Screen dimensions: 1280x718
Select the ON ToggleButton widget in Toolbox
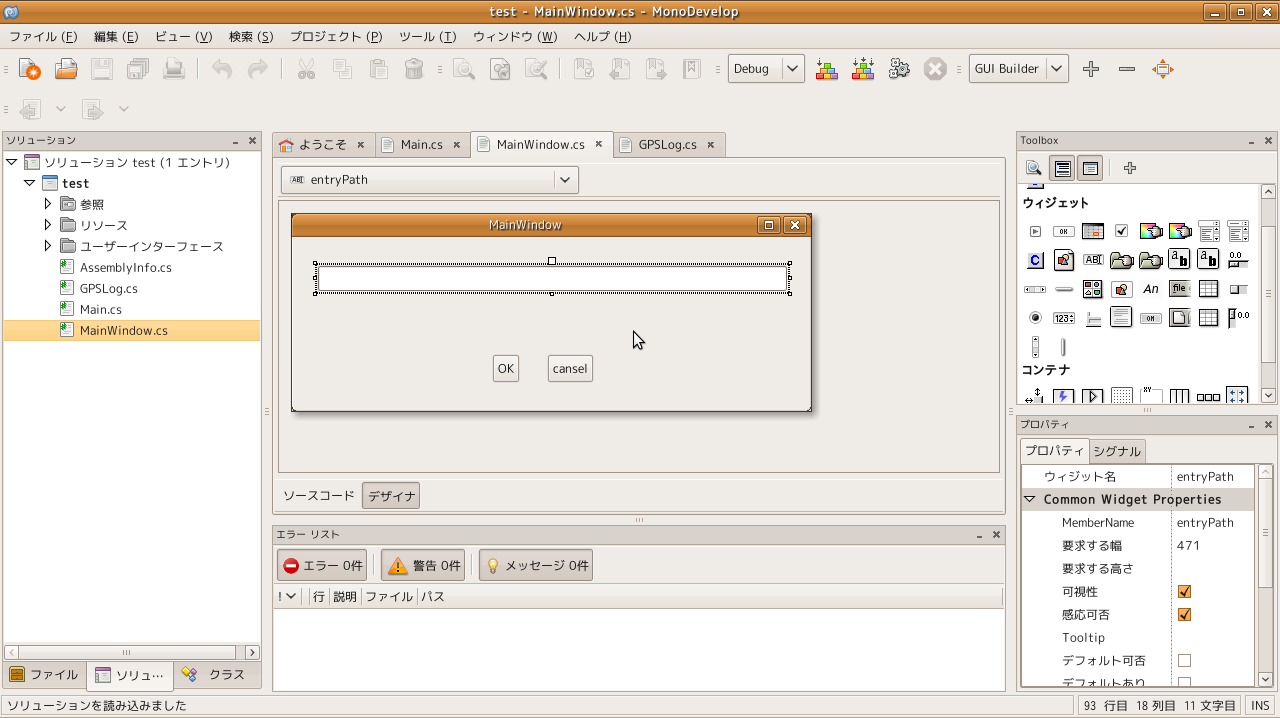[1151, 318]
